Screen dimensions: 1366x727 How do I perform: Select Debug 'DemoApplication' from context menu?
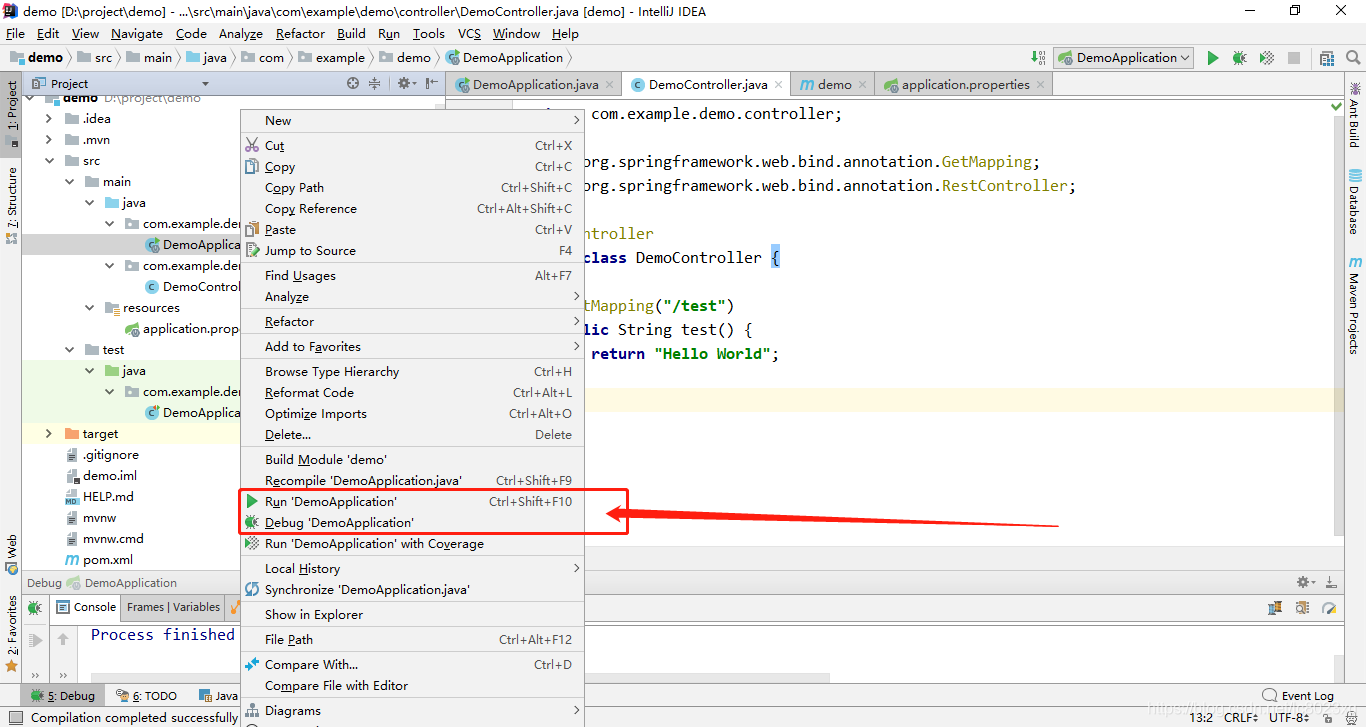click(412, 523)
